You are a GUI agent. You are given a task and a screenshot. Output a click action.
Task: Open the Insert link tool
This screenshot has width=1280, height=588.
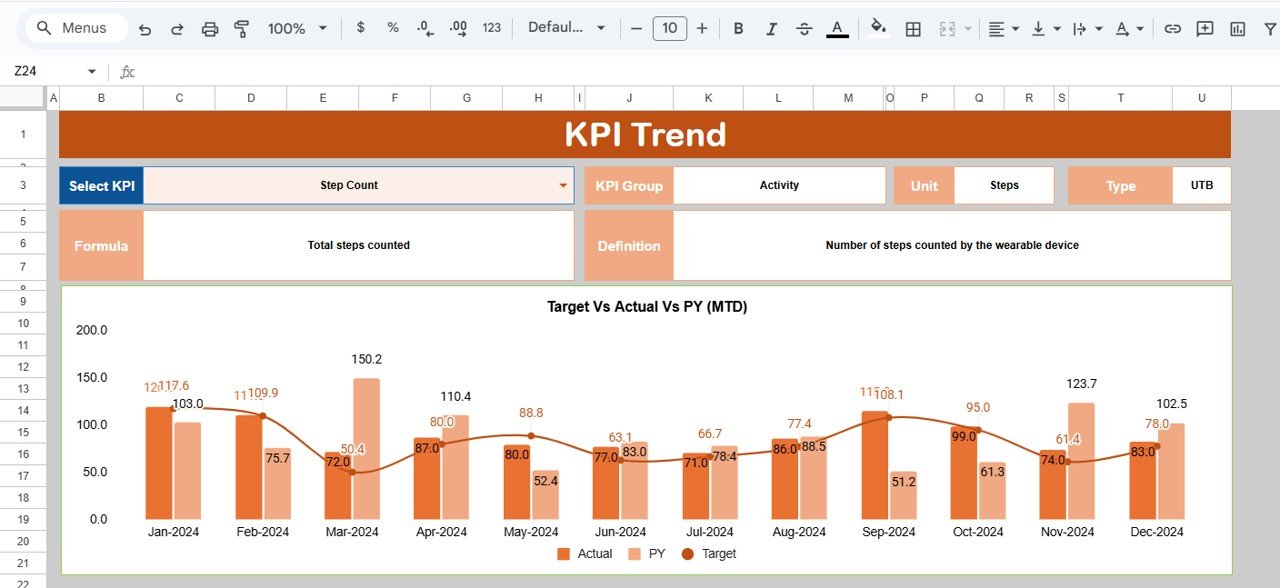(x=1172, y=28)
